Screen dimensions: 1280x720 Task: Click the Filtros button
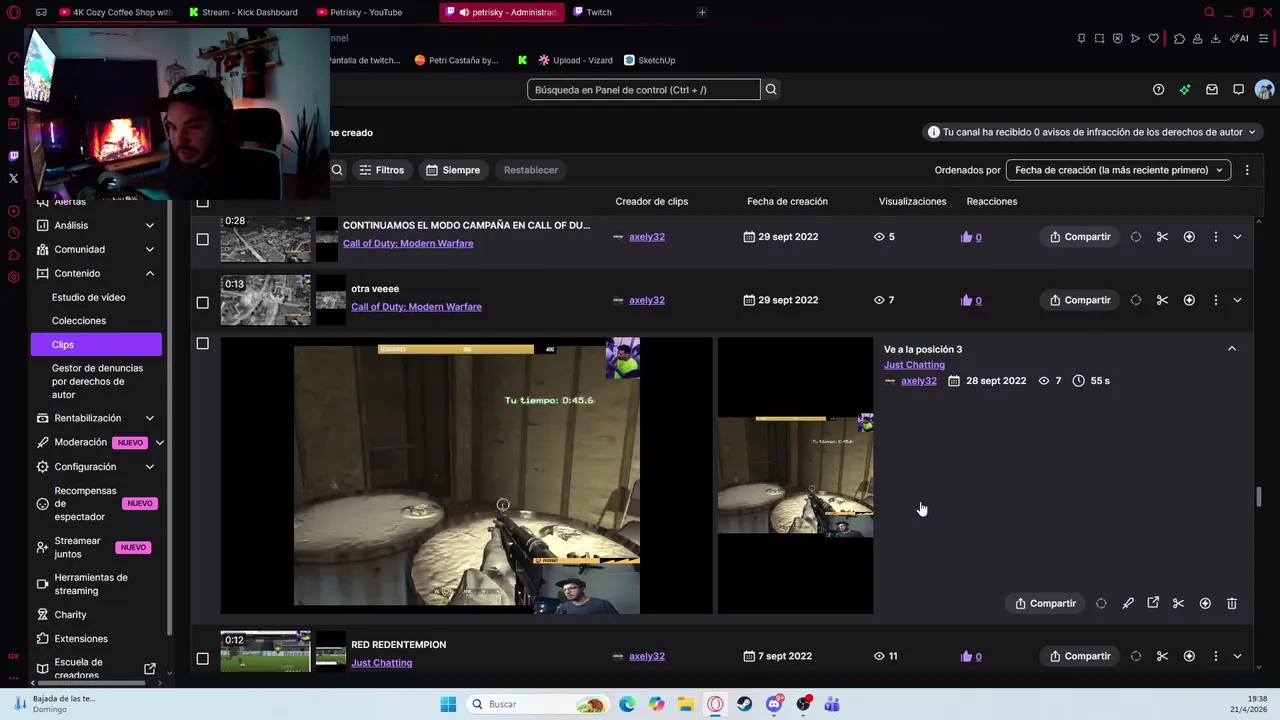tap(382, 170)
